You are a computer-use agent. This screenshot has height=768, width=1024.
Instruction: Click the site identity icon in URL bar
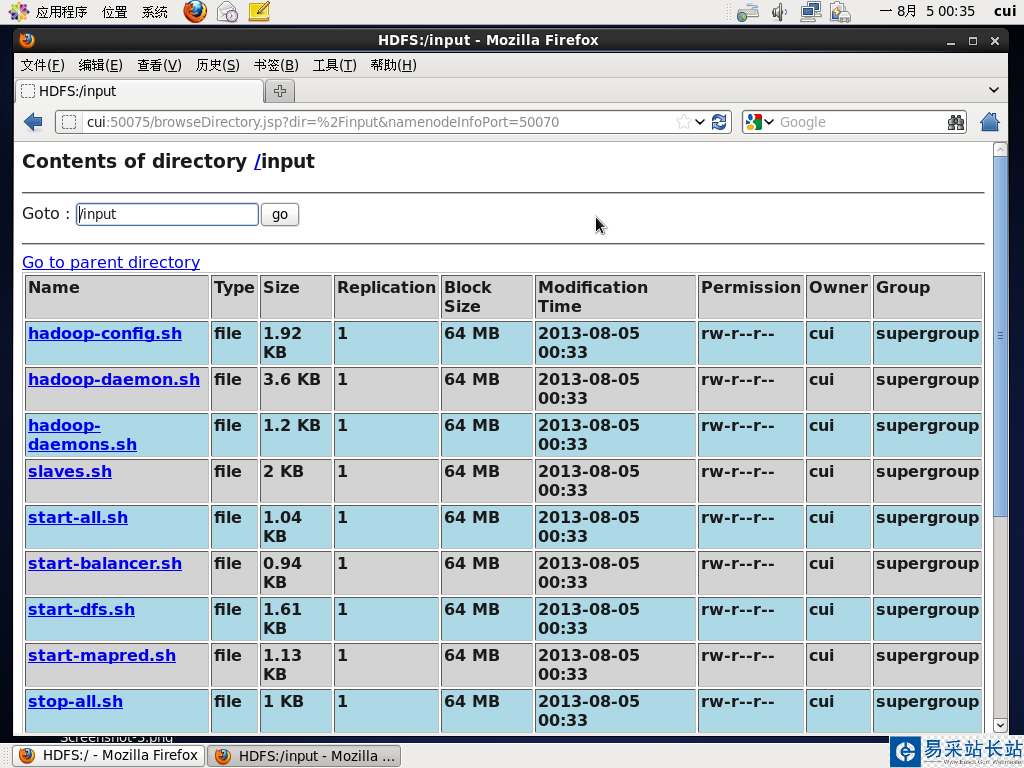pos(69,122)
